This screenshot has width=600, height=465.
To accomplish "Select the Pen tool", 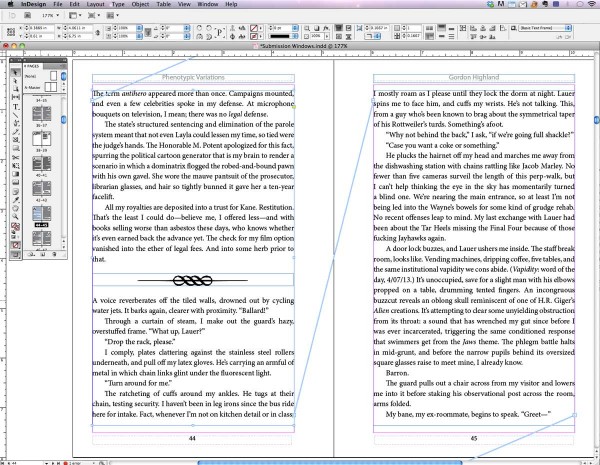I will pos(15,123).
